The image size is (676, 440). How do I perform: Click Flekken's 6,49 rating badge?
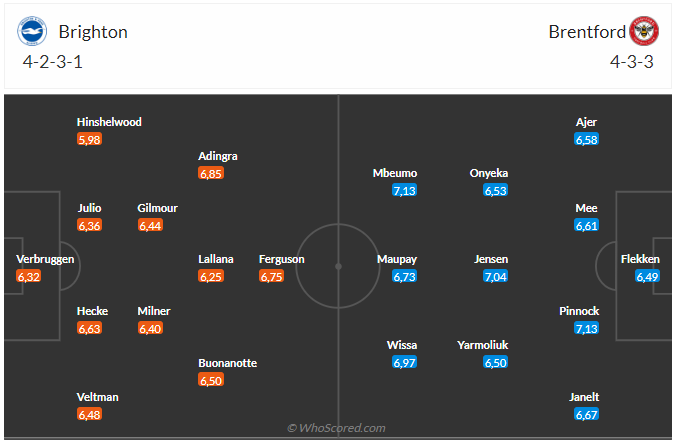point(647,277)
